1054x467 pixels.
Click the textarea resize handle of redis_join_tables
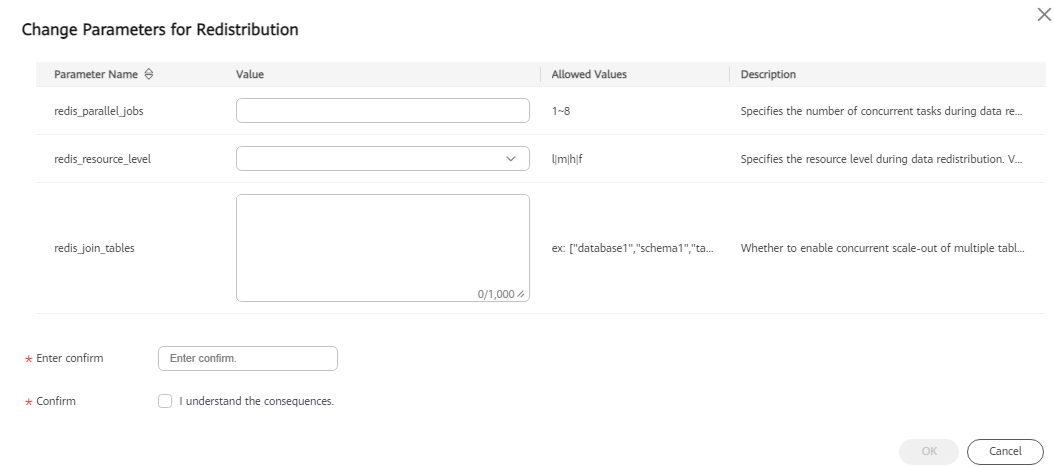click(x=521, y=294)
